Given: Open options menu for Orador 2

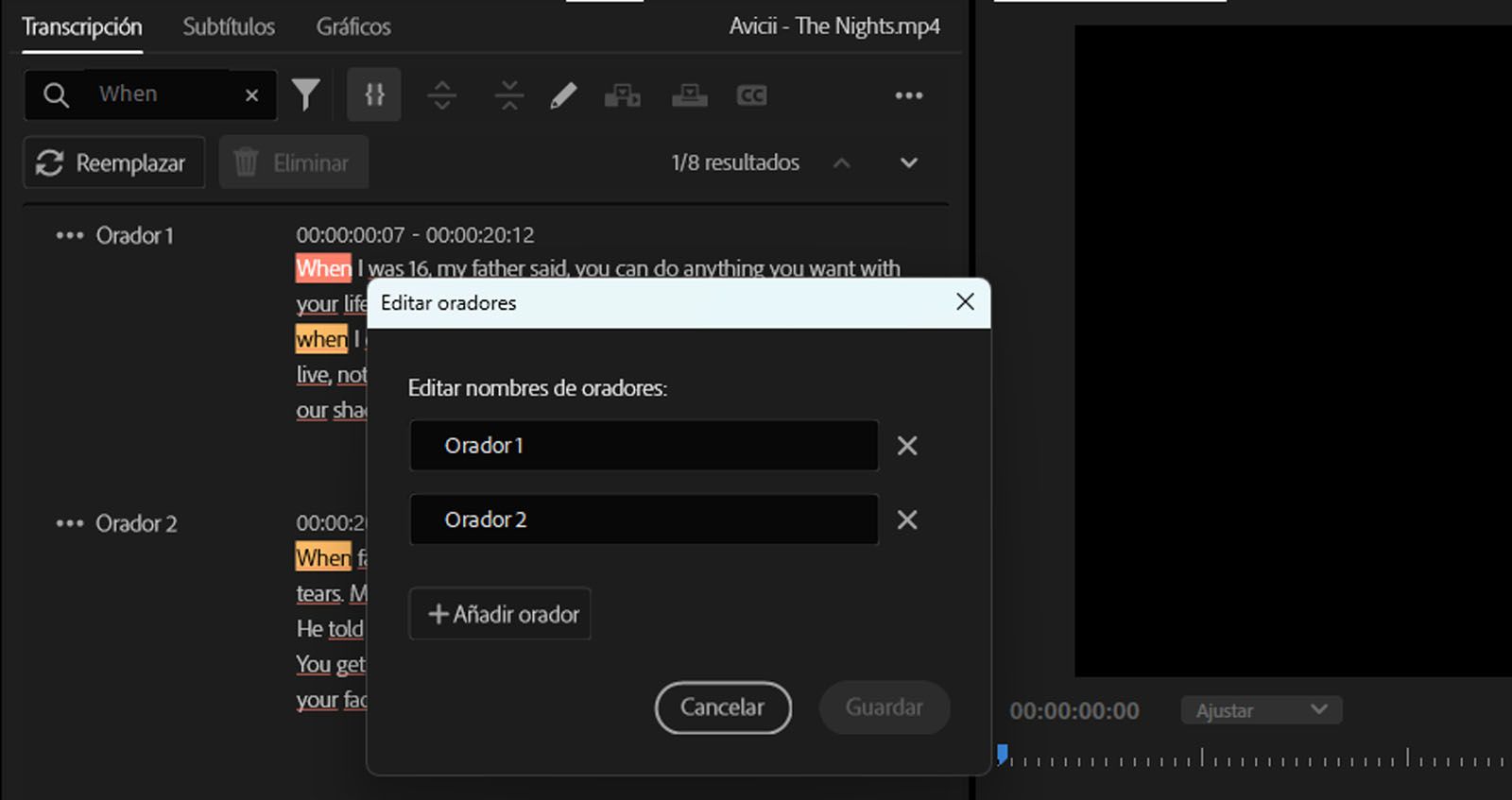Looking at the screenshot, I should (69, 523).
